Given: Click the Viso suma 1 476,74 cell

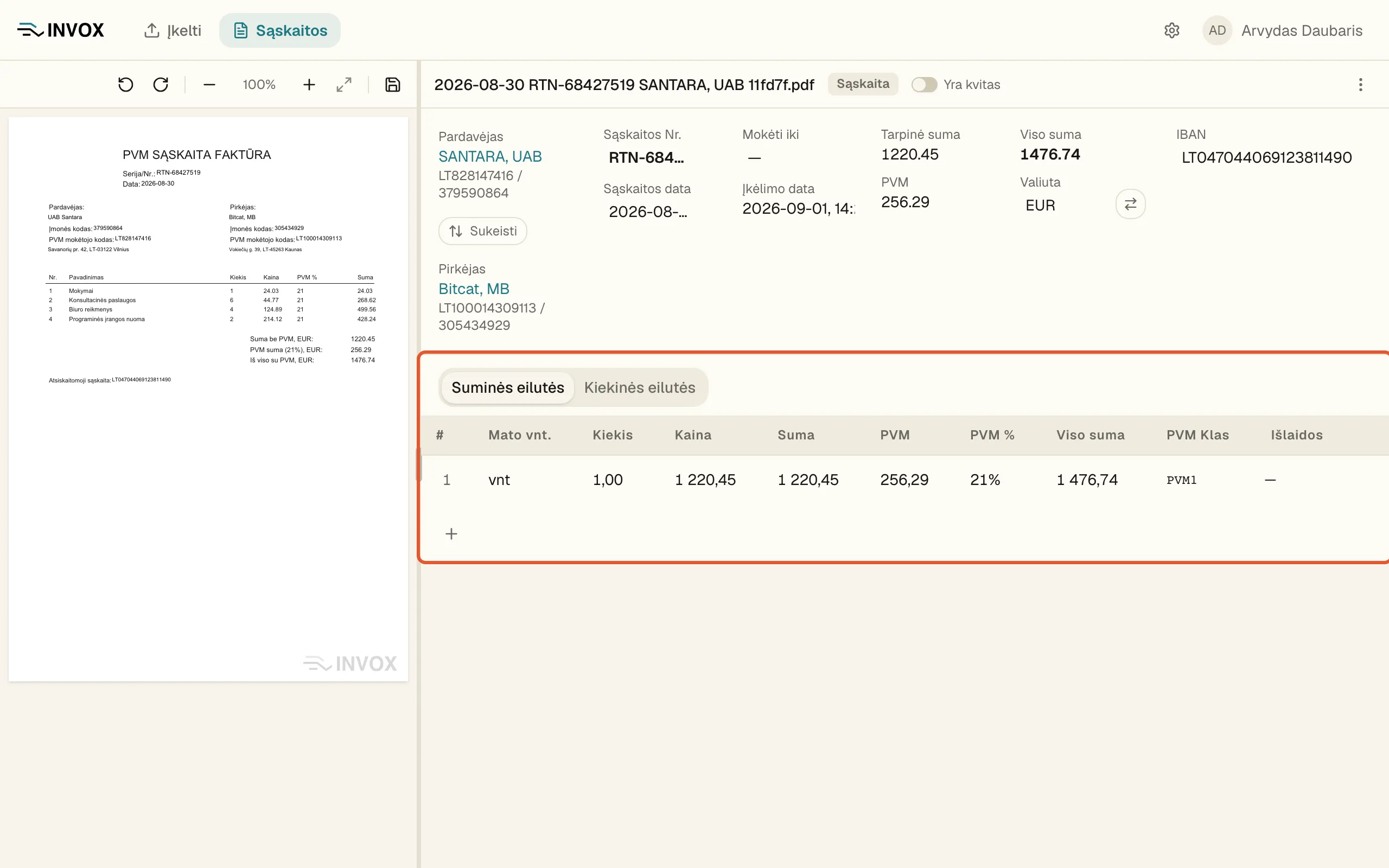Looking at the screenshot, I should tap(1087, 480).
